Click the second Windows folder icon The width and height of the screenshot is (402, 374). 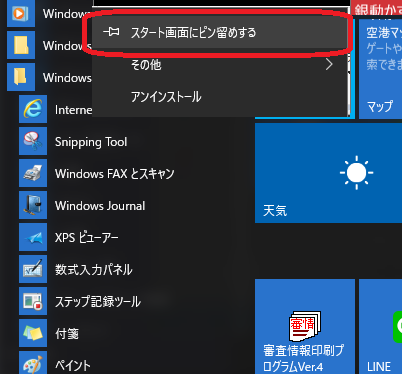tap(21, 45)
